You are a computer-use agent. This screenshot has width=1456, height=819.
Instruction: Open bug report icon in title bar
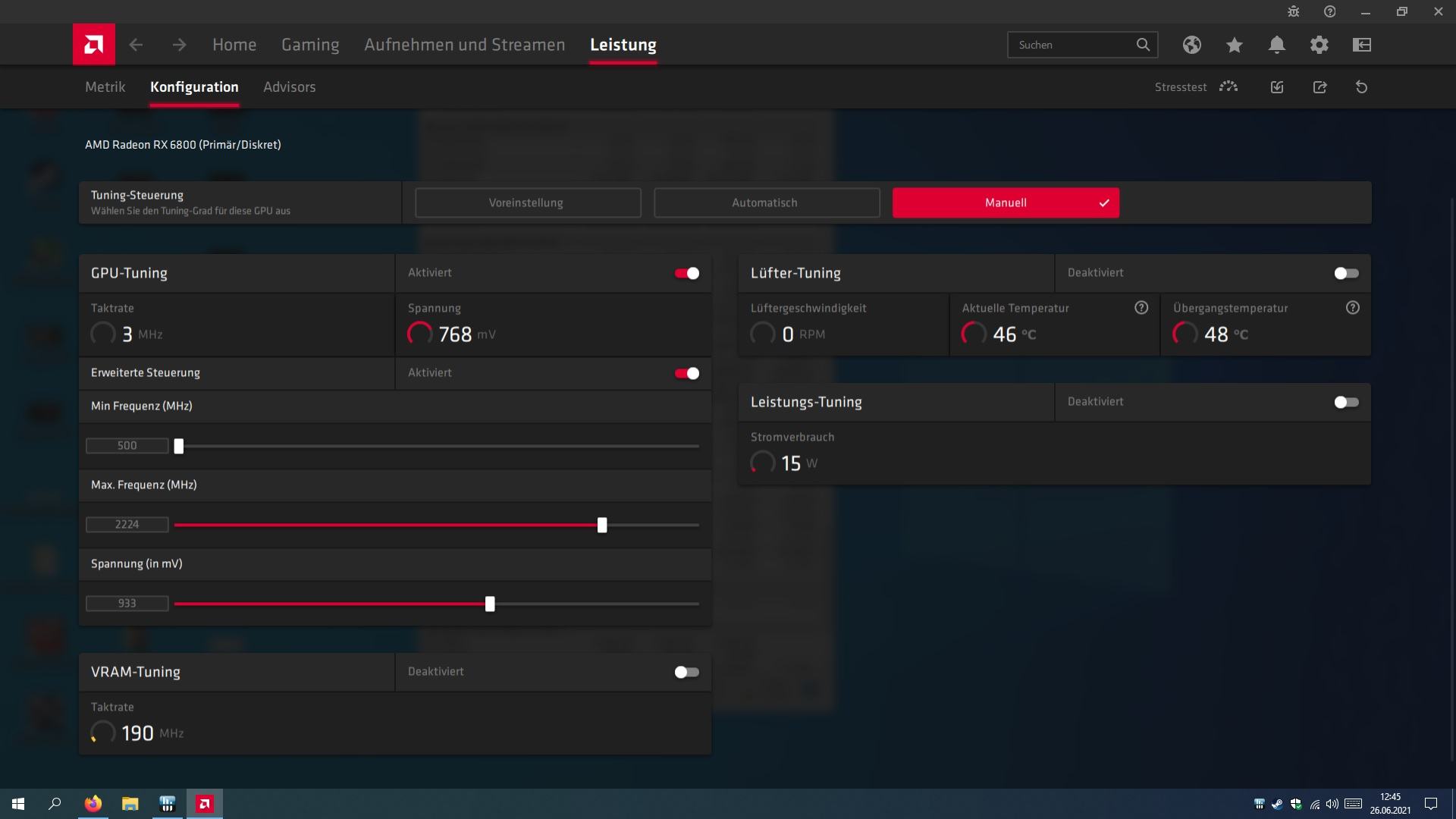(1294, 11)
